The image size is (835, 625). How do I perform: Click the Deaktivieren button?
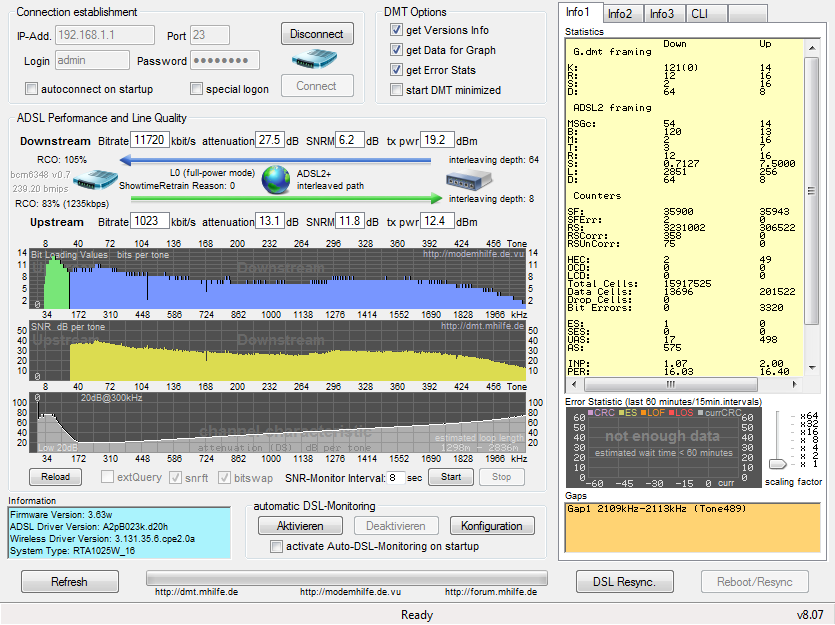(x=396, y=526)
